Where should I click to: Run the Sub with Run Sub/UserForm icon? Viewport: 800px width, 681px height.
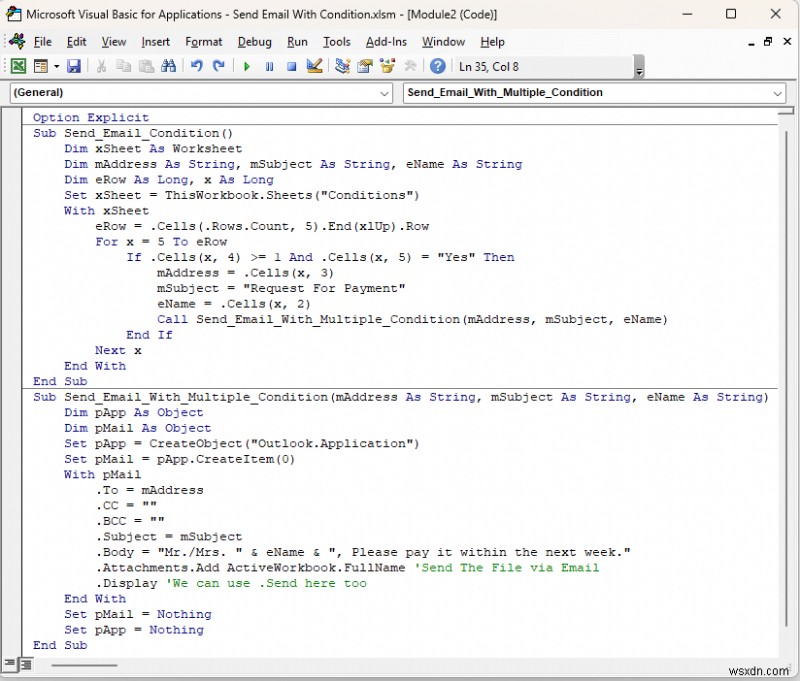coord(247,66)
